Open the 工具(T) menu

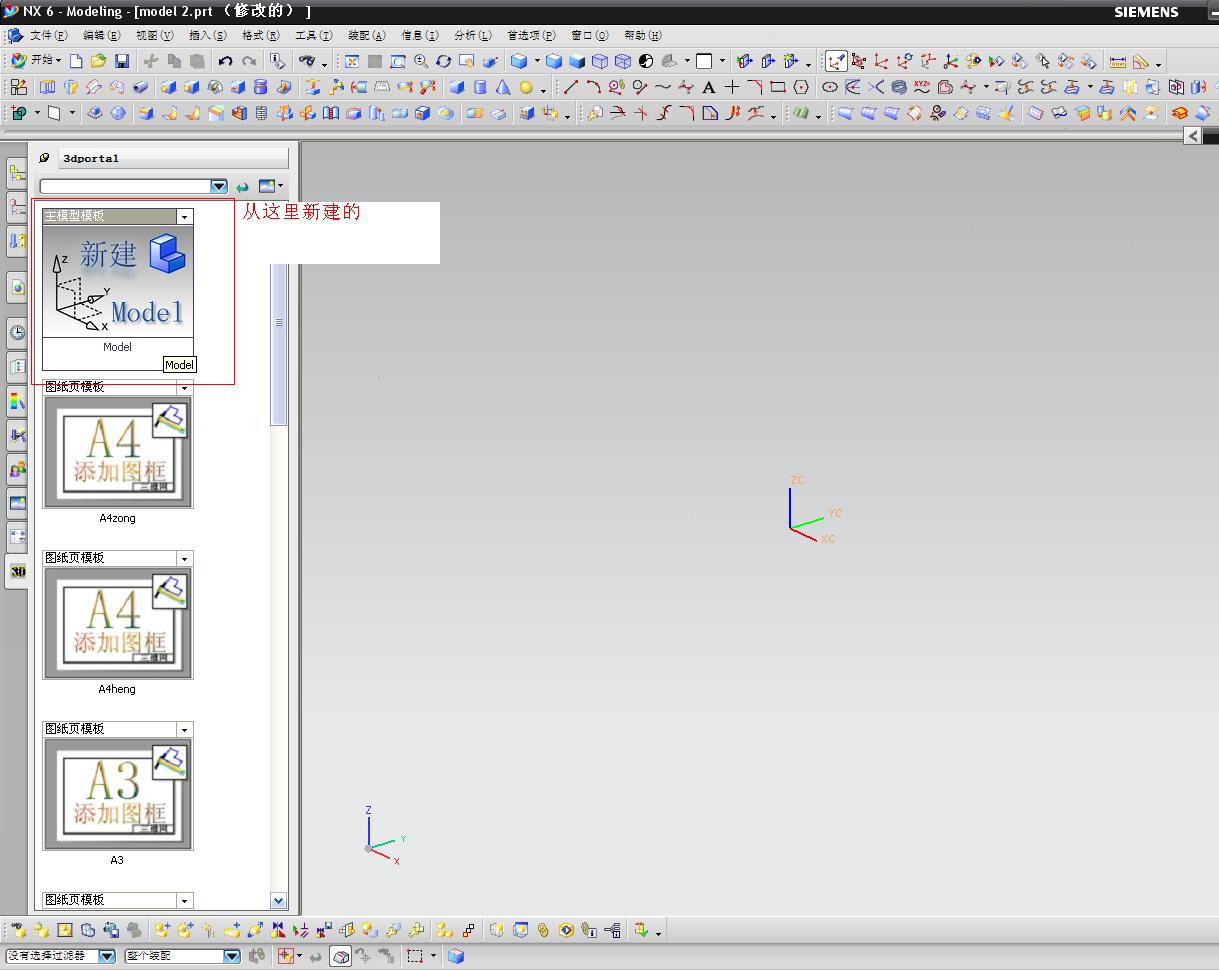pyautogui.click(x=313, y=35)
